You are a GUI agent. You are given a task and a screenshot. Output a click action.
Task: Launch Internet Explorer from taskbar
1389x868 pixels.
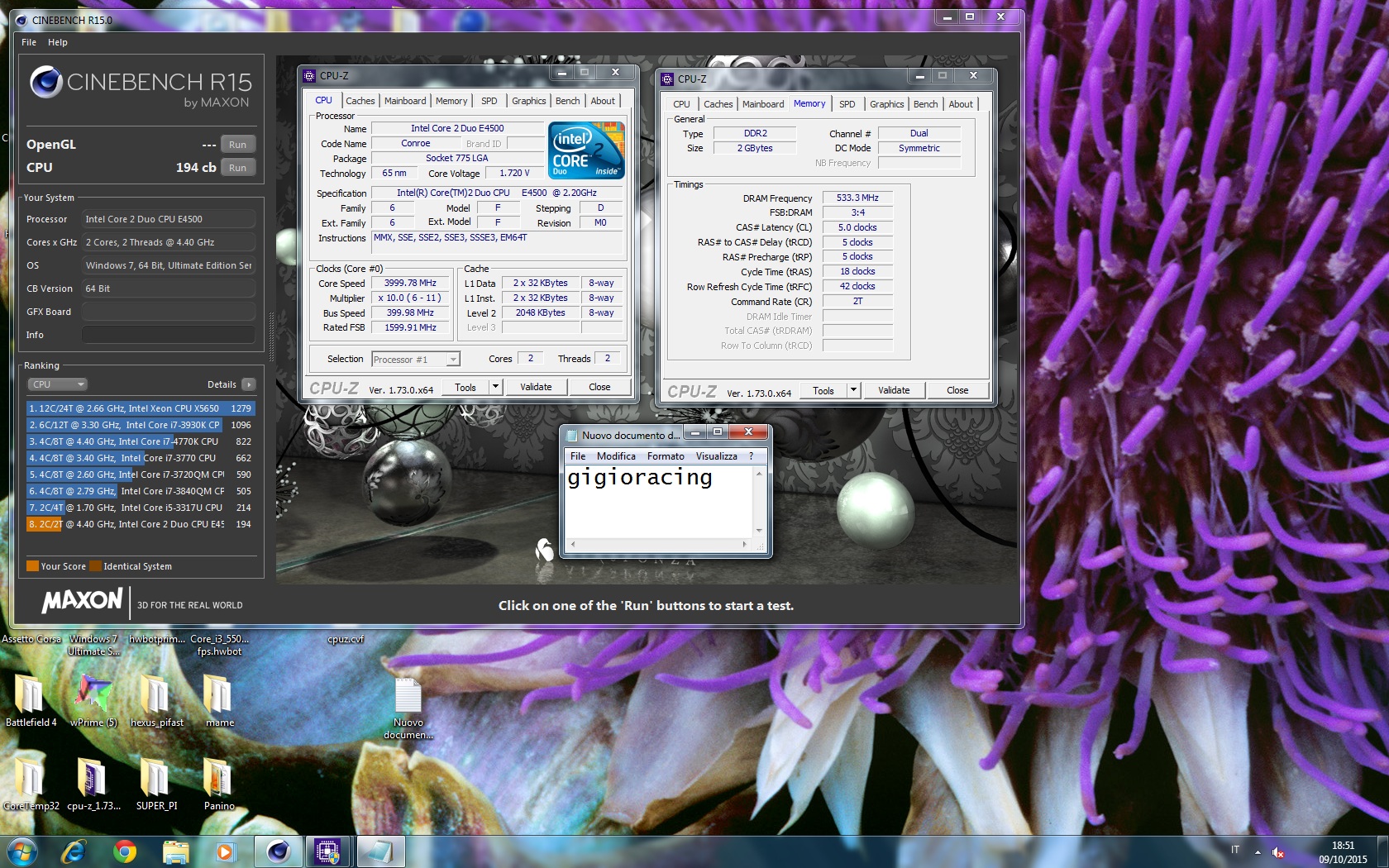(74, 851)
